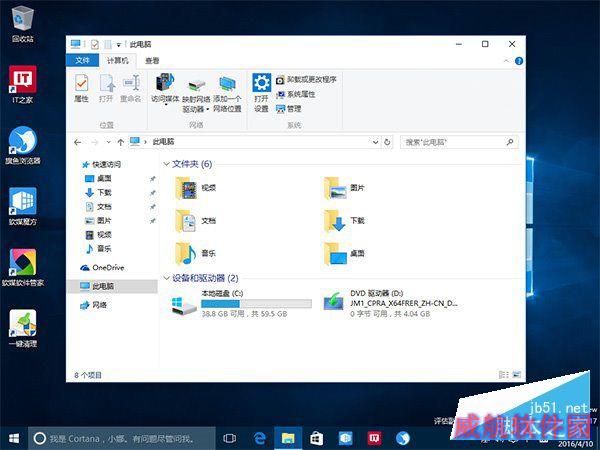The image size is (600, 450).
Task: Select Pictures (图片) in navigation pane
Action: pos(98,221)
